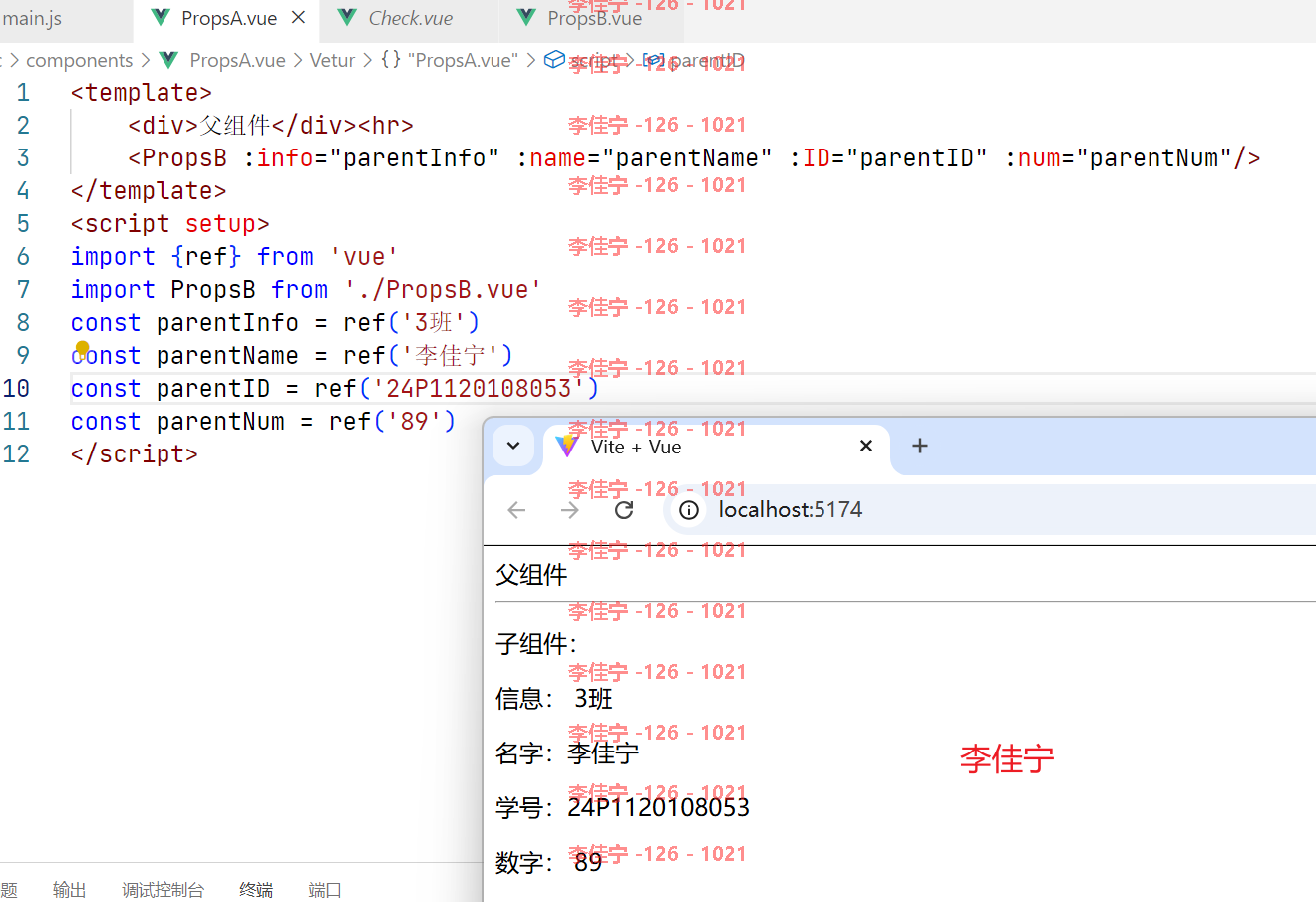Image resolution: width=1316 pixels, height=902 pixels.
Task: Click the '24P1120108053' string in the code
Action: click(x=479, y=389)
